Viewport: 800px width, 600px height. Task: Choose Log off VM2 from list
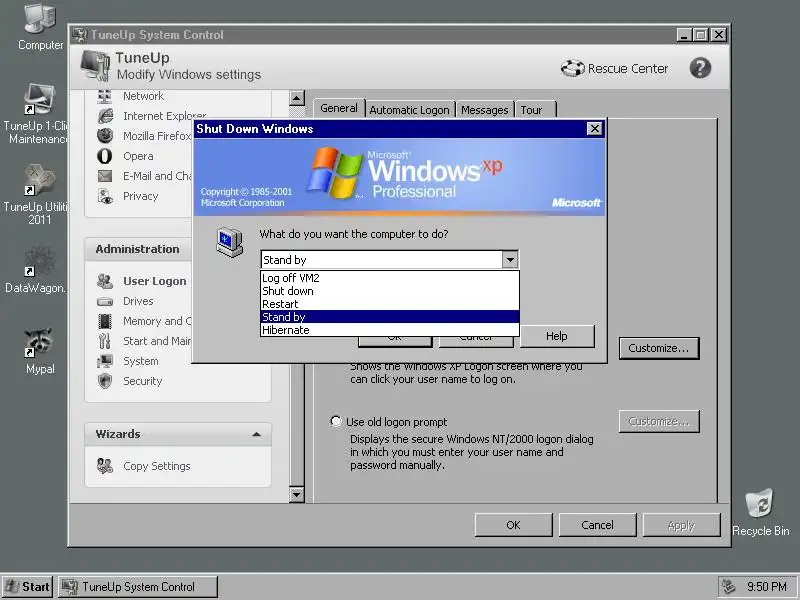(390, 278)
